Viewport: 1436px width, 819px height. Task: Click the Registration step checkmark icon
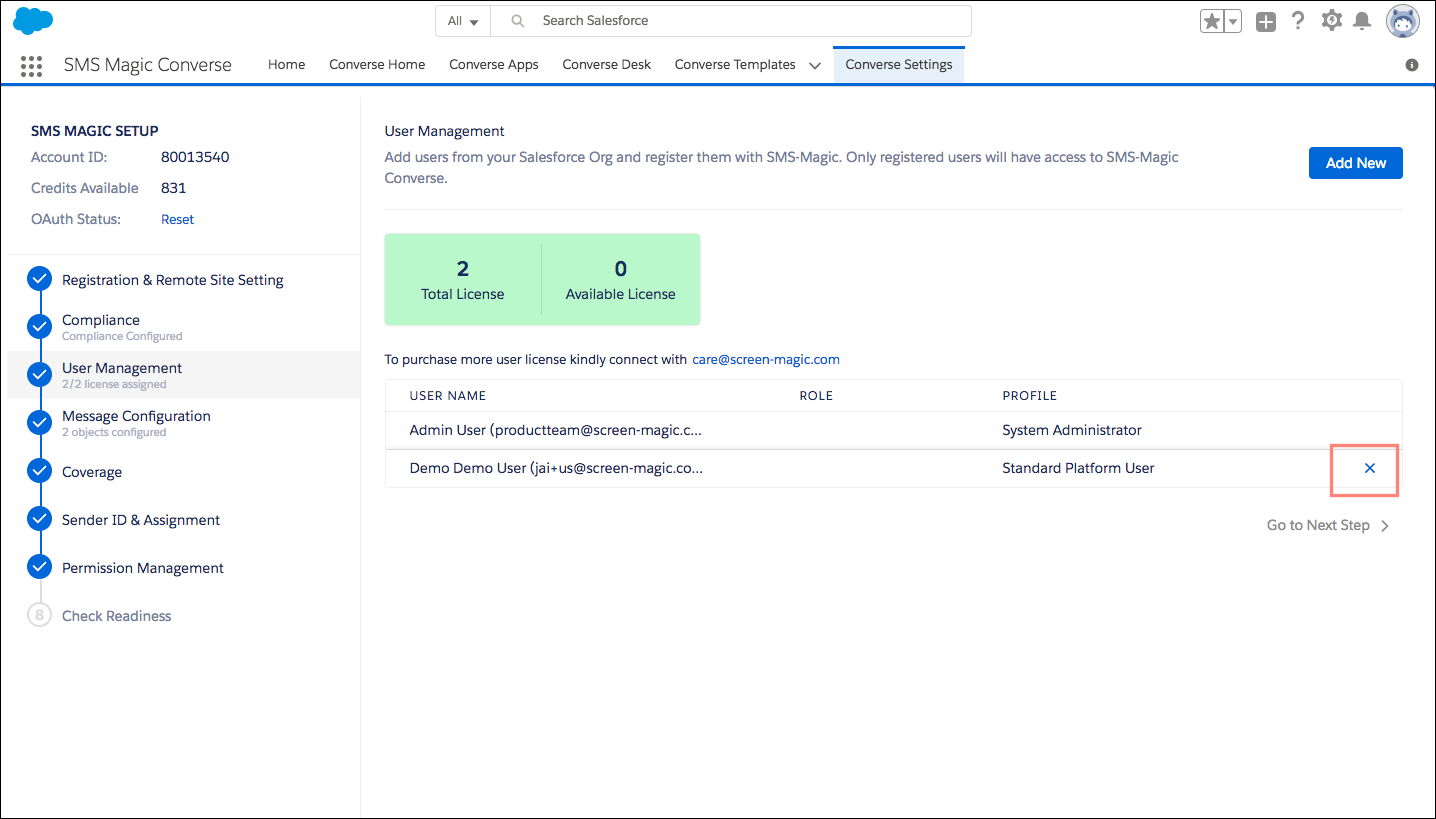pos(40,279)
